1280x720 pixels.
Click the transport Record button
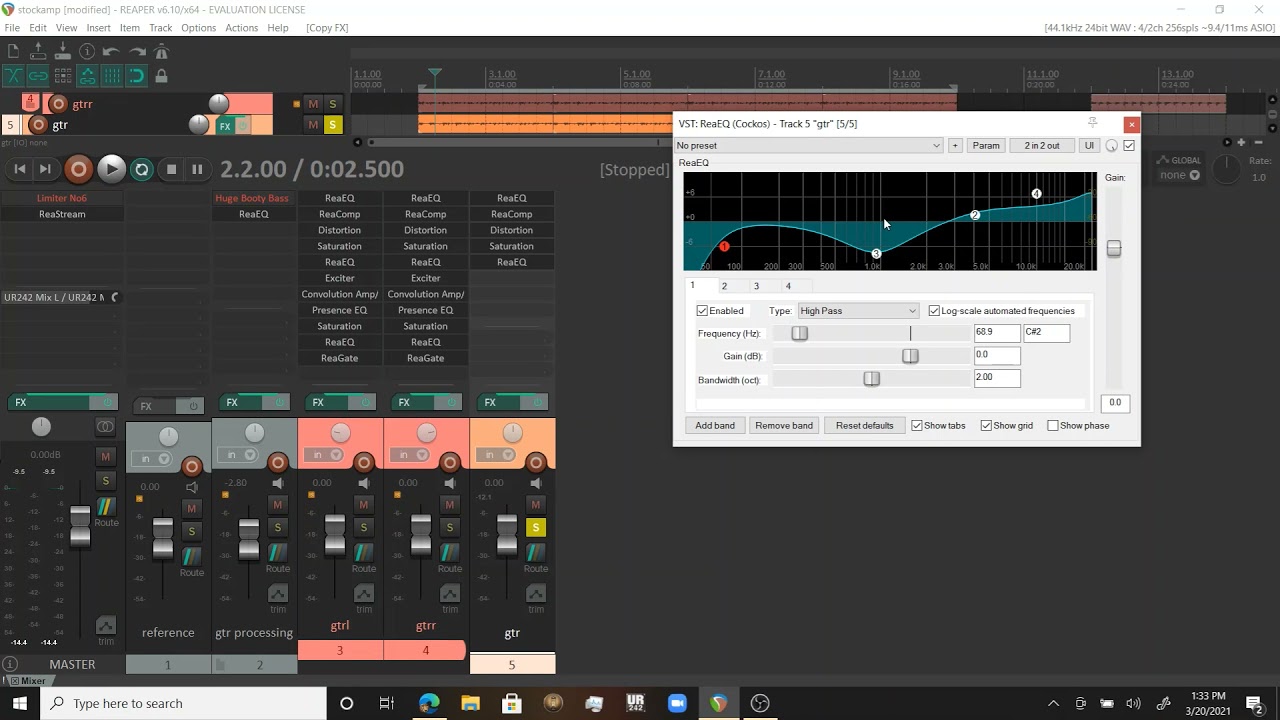click(x=78, y=169)
